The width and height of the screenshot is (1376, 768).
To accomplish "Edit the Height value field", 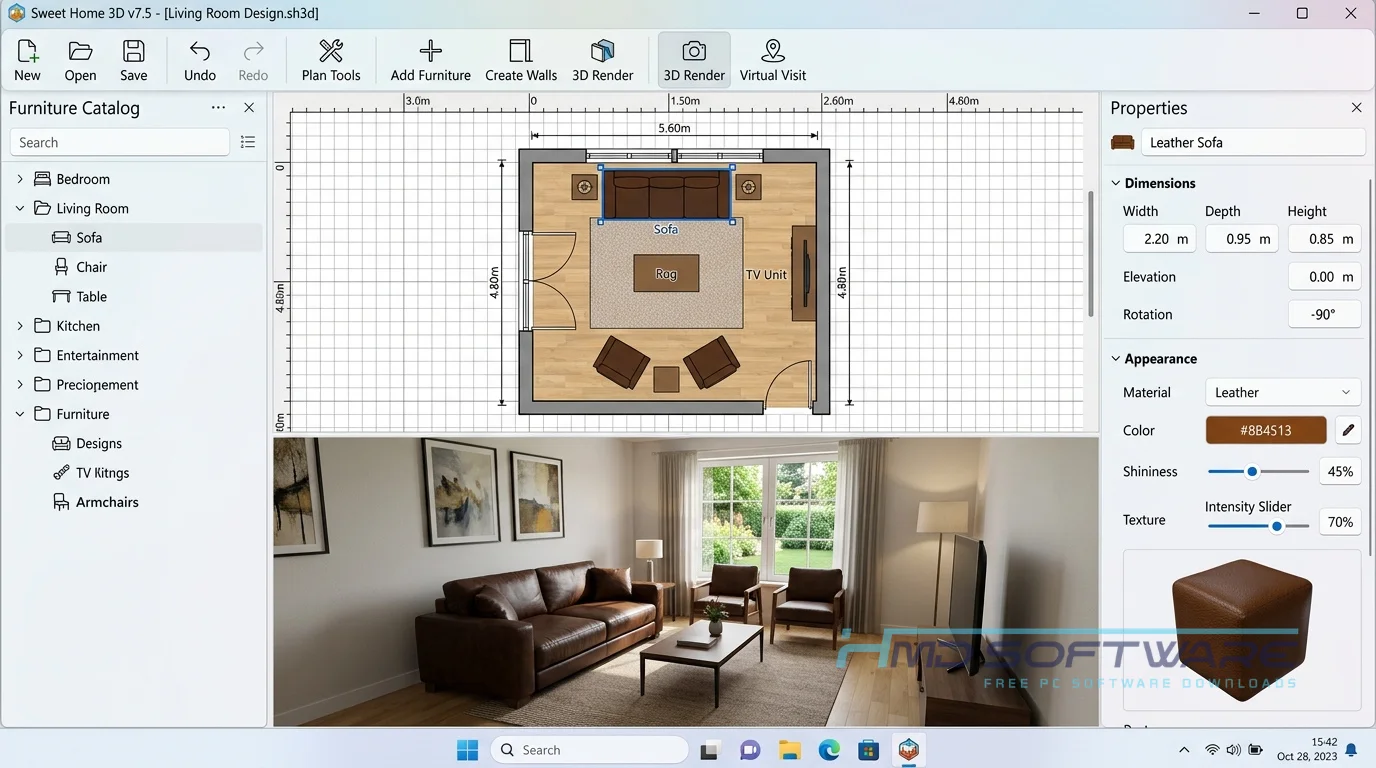I will point(1324,239).
